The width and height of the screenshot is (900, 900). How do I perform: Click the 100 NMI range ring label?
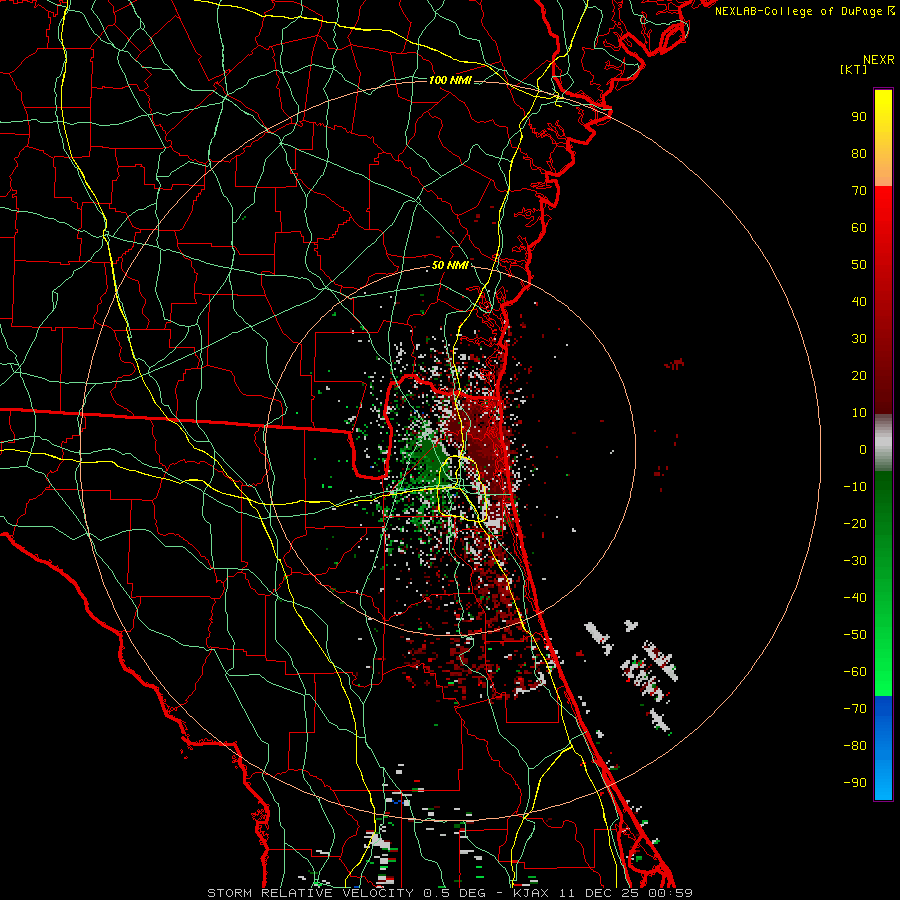[450, 80]
